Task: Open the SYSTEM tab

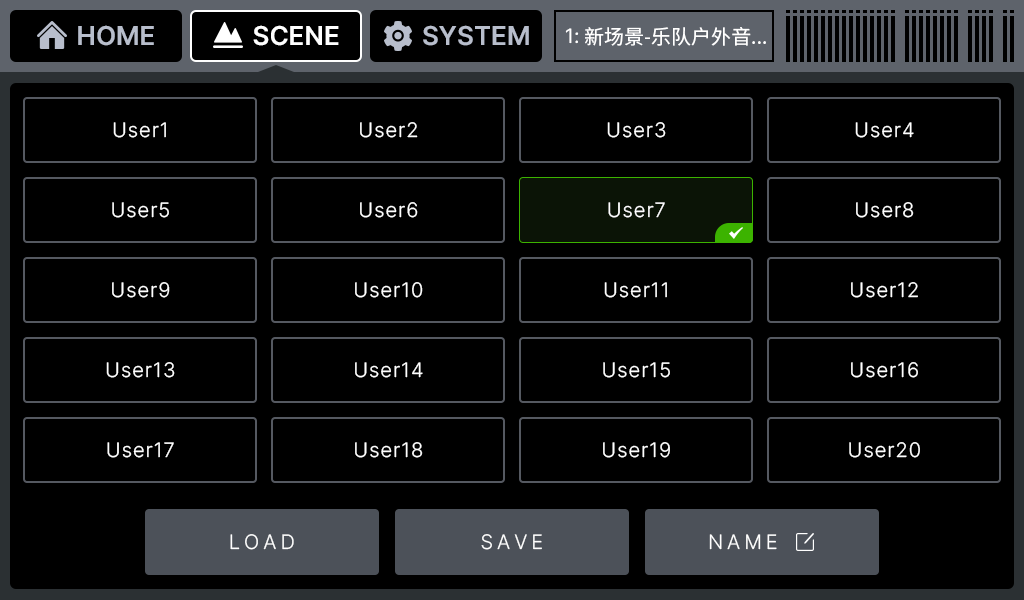Action: click(455, 35)
